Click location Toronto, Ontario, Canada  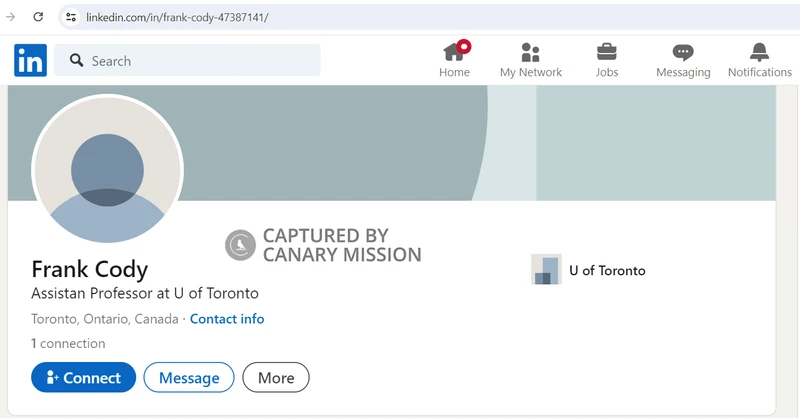click(105, 319)
